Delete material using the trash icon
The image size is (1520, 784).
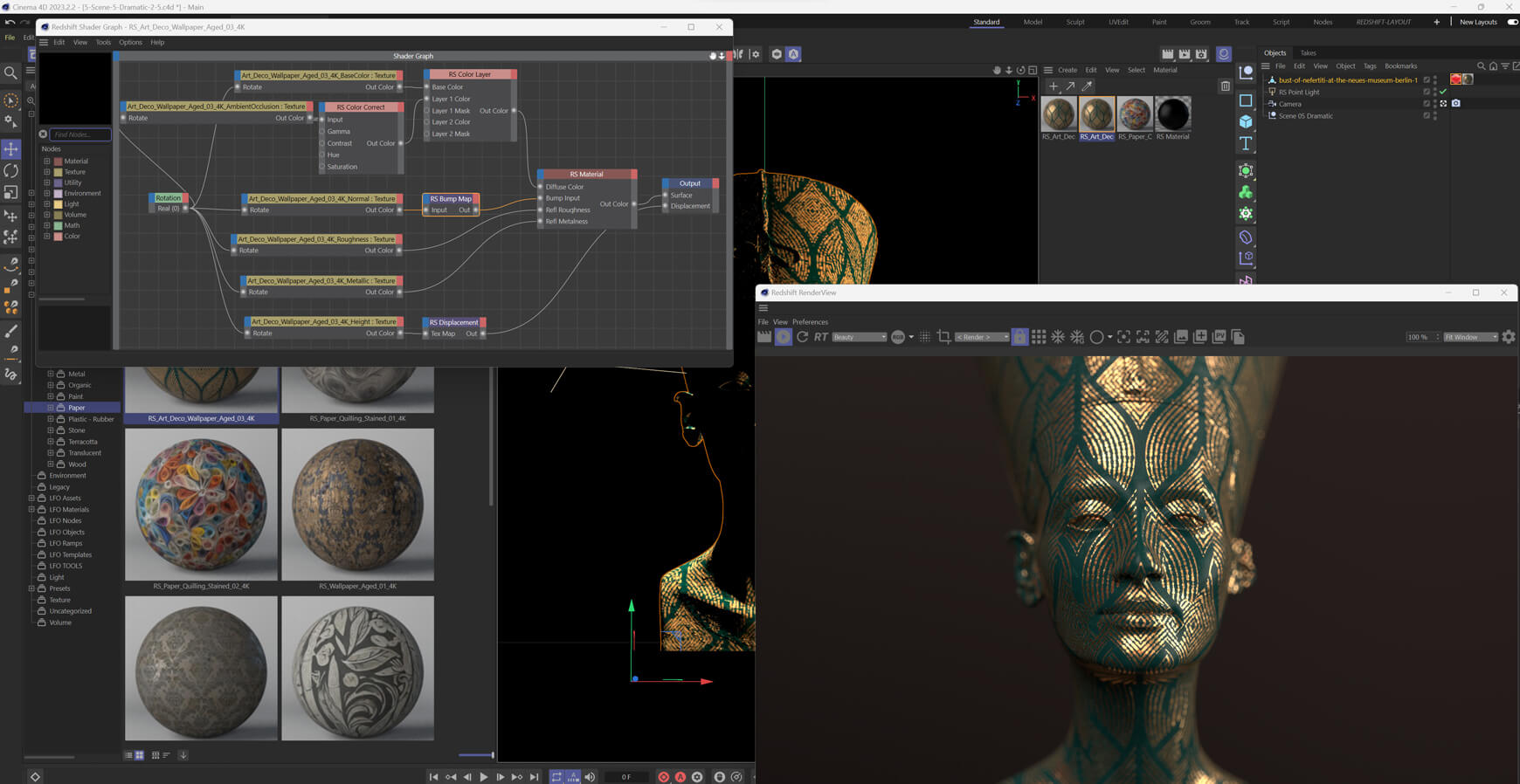1225,86
